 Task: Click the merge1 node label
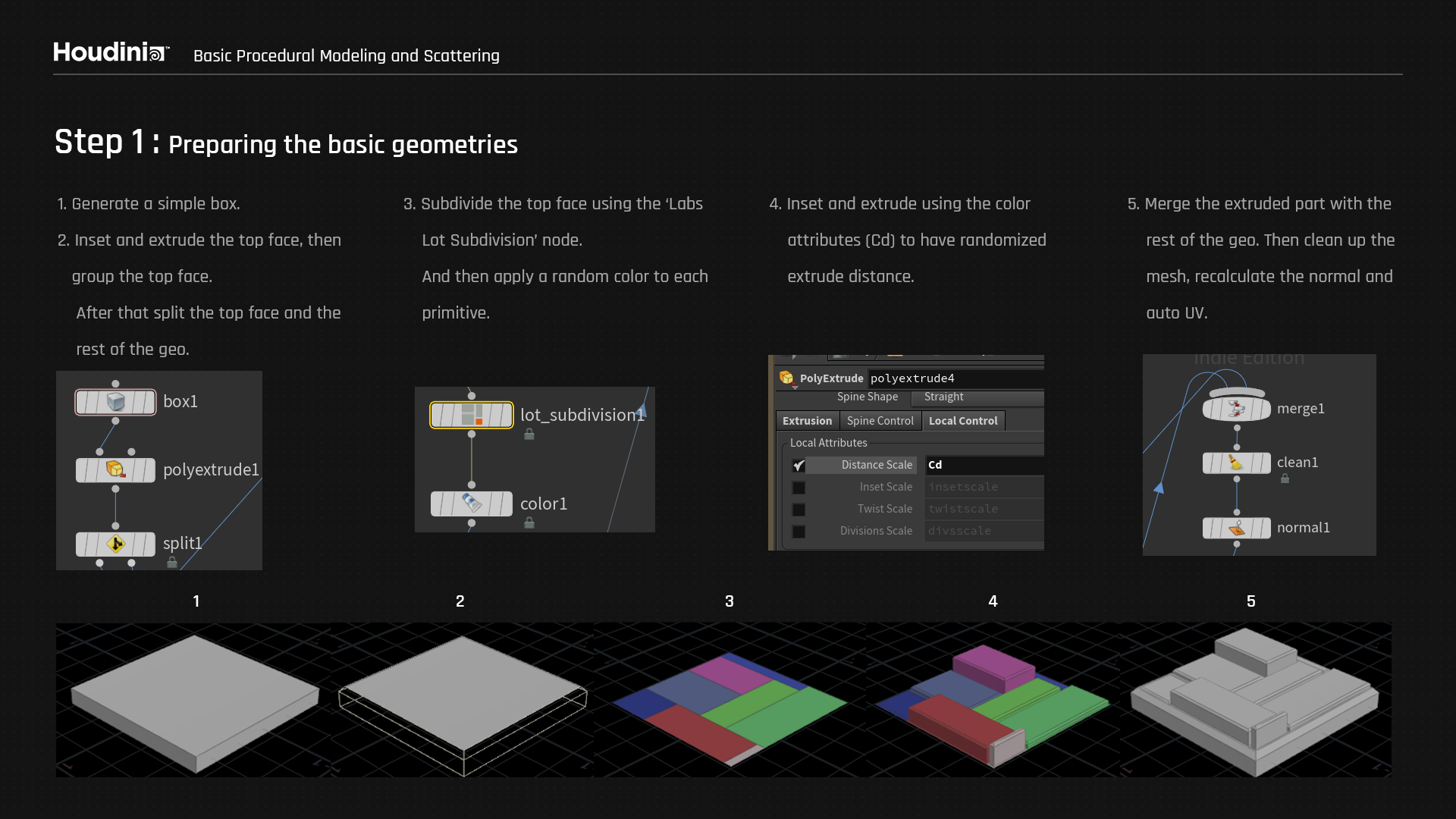pyautogui.click(x=1301, y=409)
